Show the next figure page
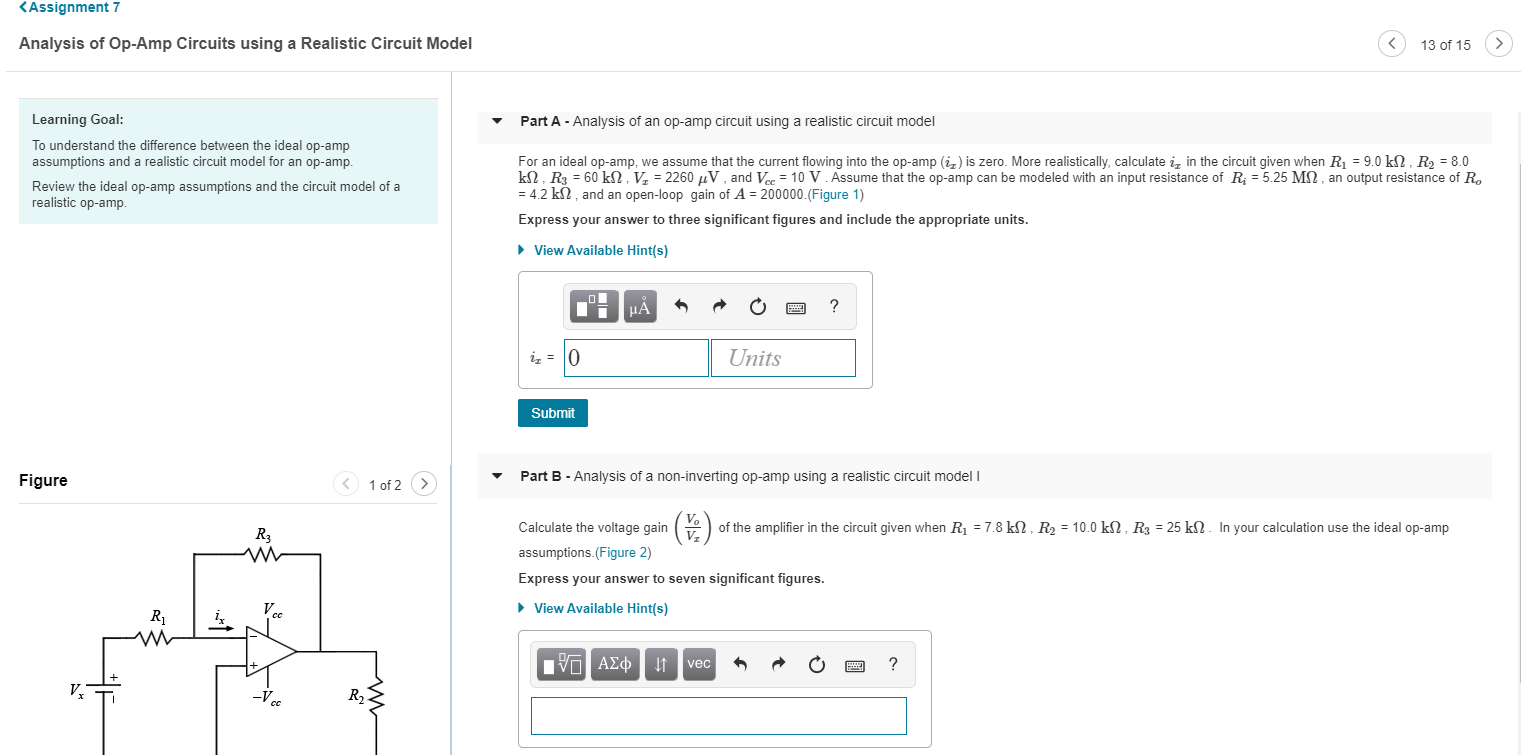 point(424,483)
